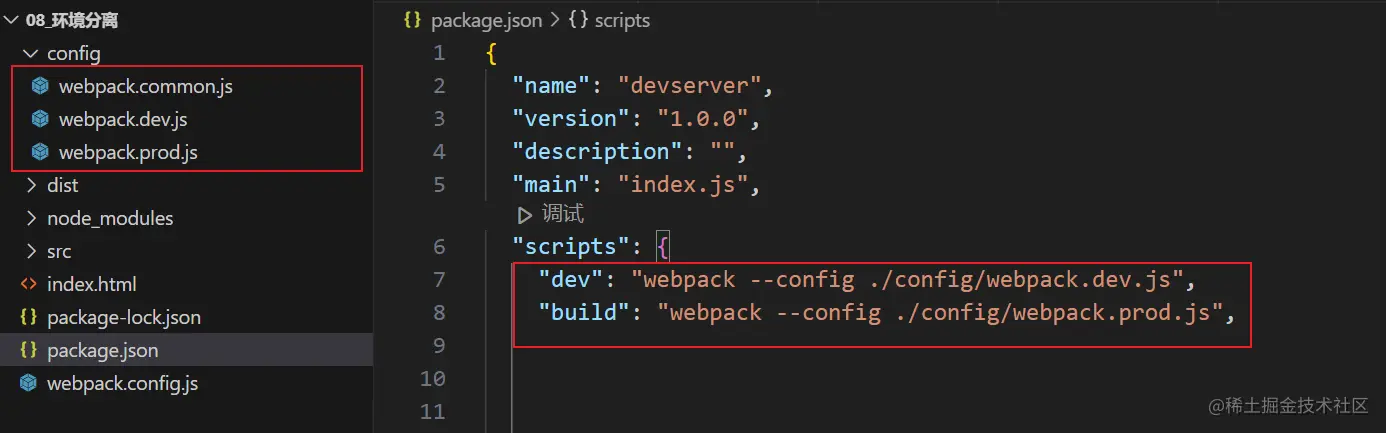Click package-lock.json braces icon
The image size is (1386, 433).
click(x=29, y=317)
